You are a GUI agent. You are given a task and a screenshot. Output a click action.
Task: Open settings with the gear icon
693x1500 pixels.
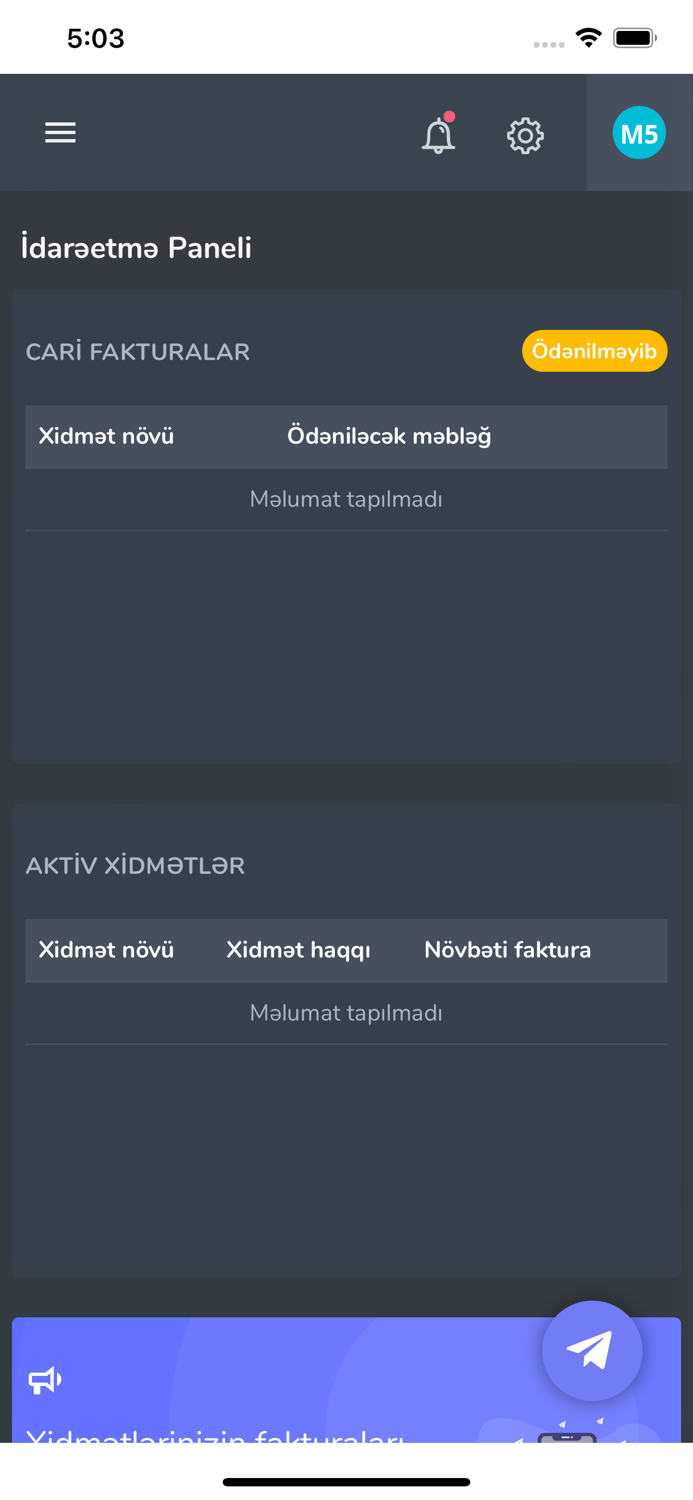point(525,133)
